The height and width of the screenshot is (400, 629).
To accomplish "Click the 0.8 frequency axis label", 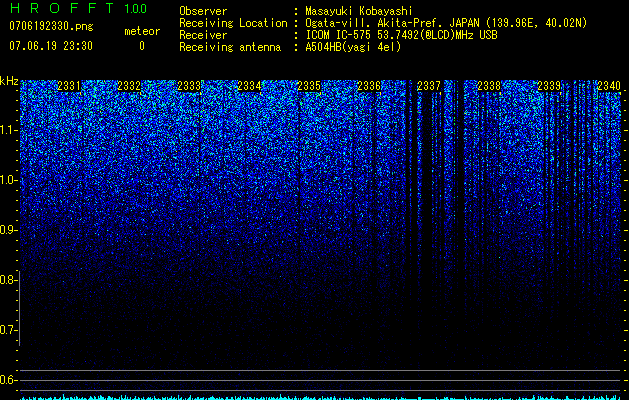I will coord(8,280).
